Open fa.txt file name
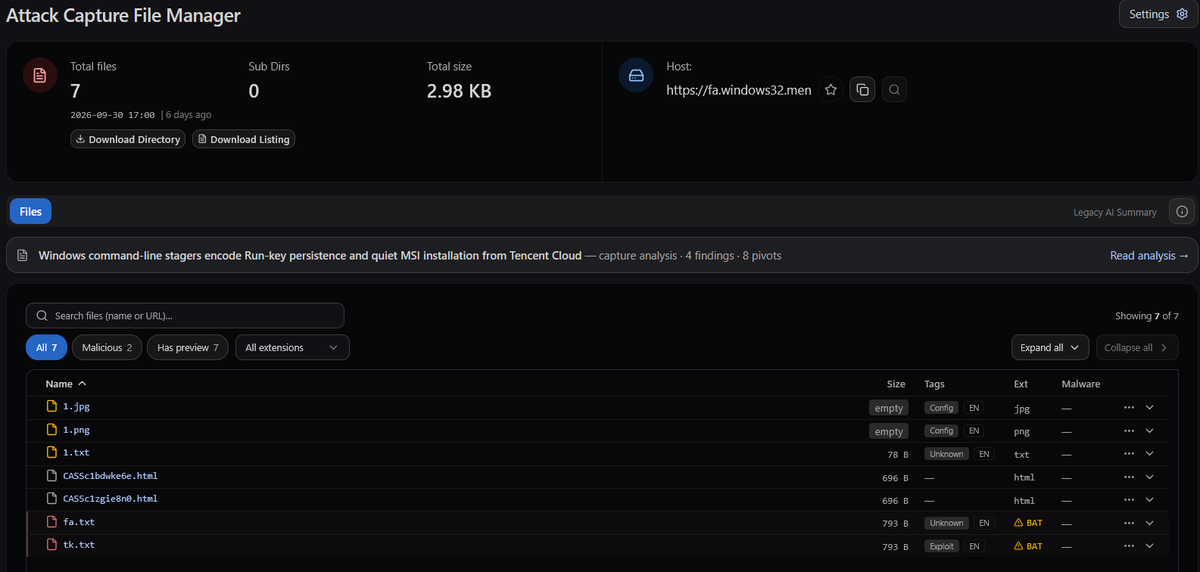The width and height of the screenshot is (1200, 572). pos(79,521)
